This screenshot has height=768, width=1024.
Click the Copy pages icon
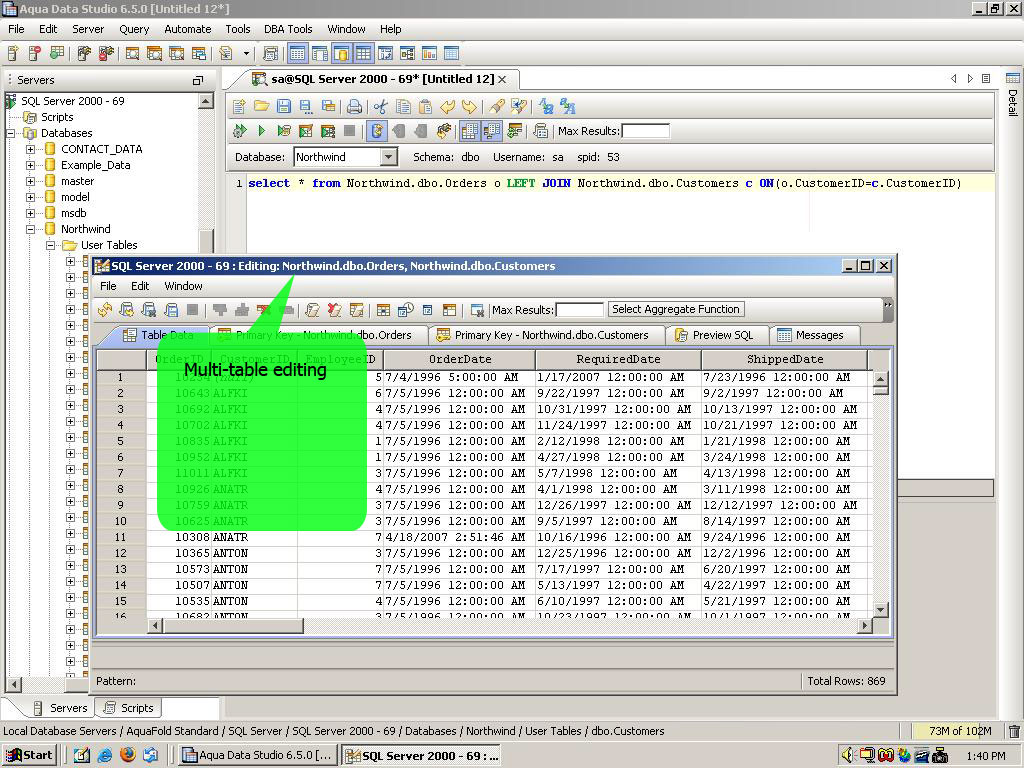(x=404, y=106)
